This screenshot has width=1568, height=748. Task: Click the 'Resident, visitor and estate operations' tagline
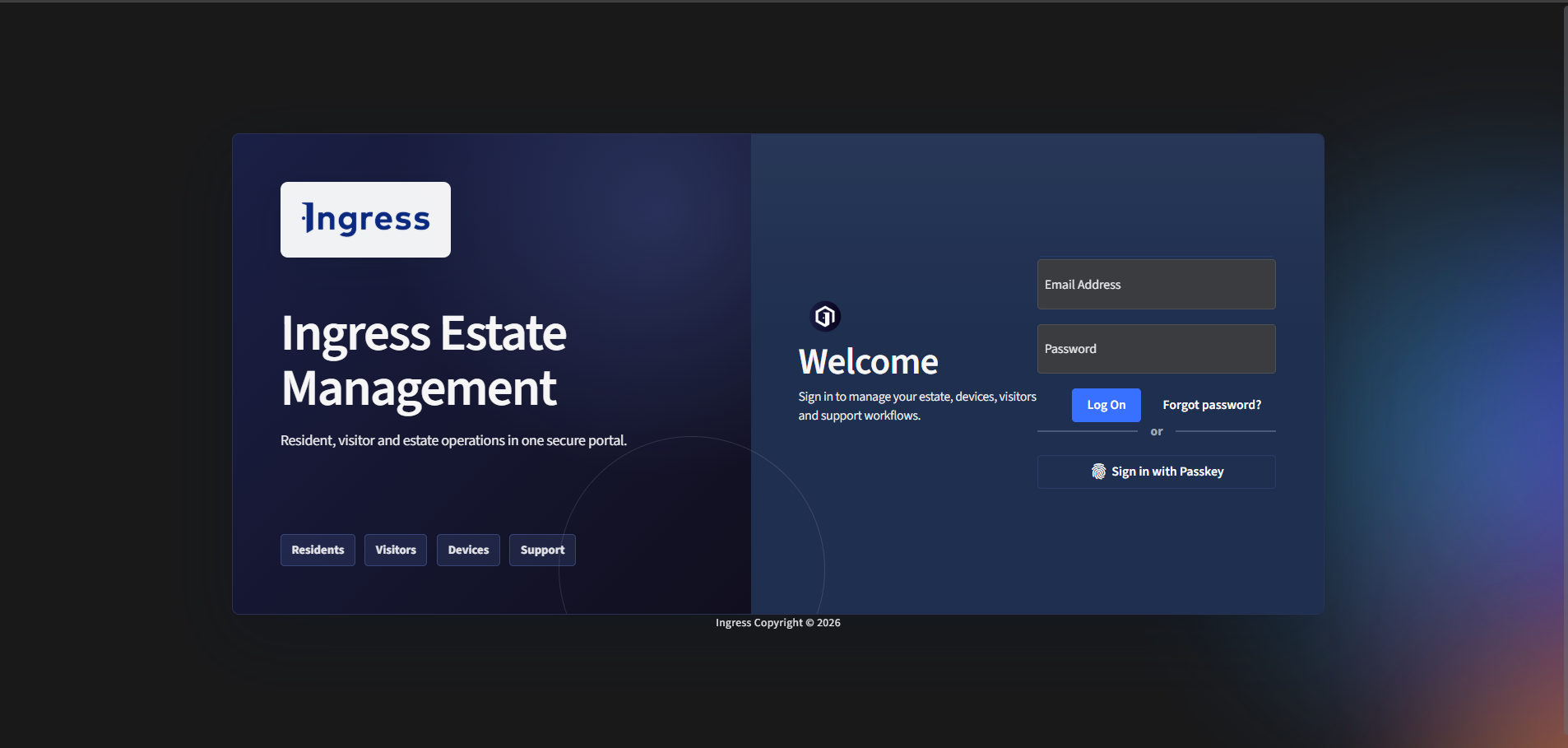(453, 440)
